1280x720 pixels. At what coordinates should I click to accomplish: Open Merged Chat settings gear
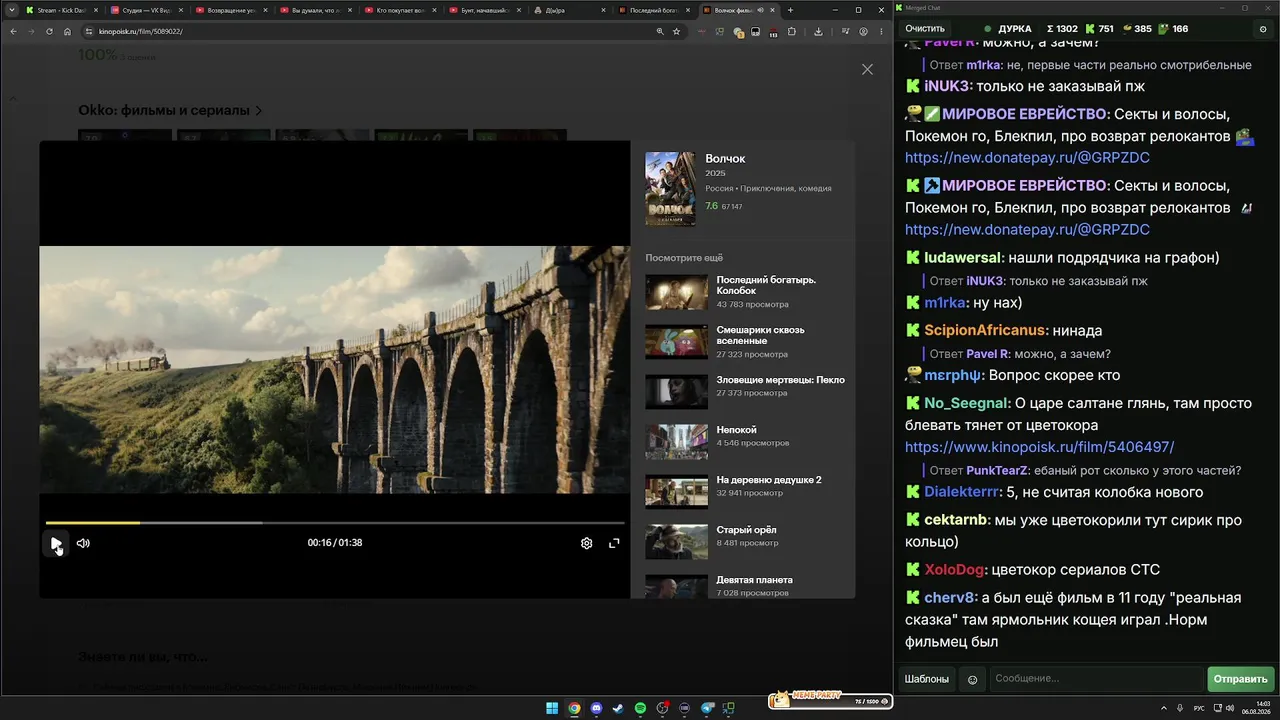1263,29
